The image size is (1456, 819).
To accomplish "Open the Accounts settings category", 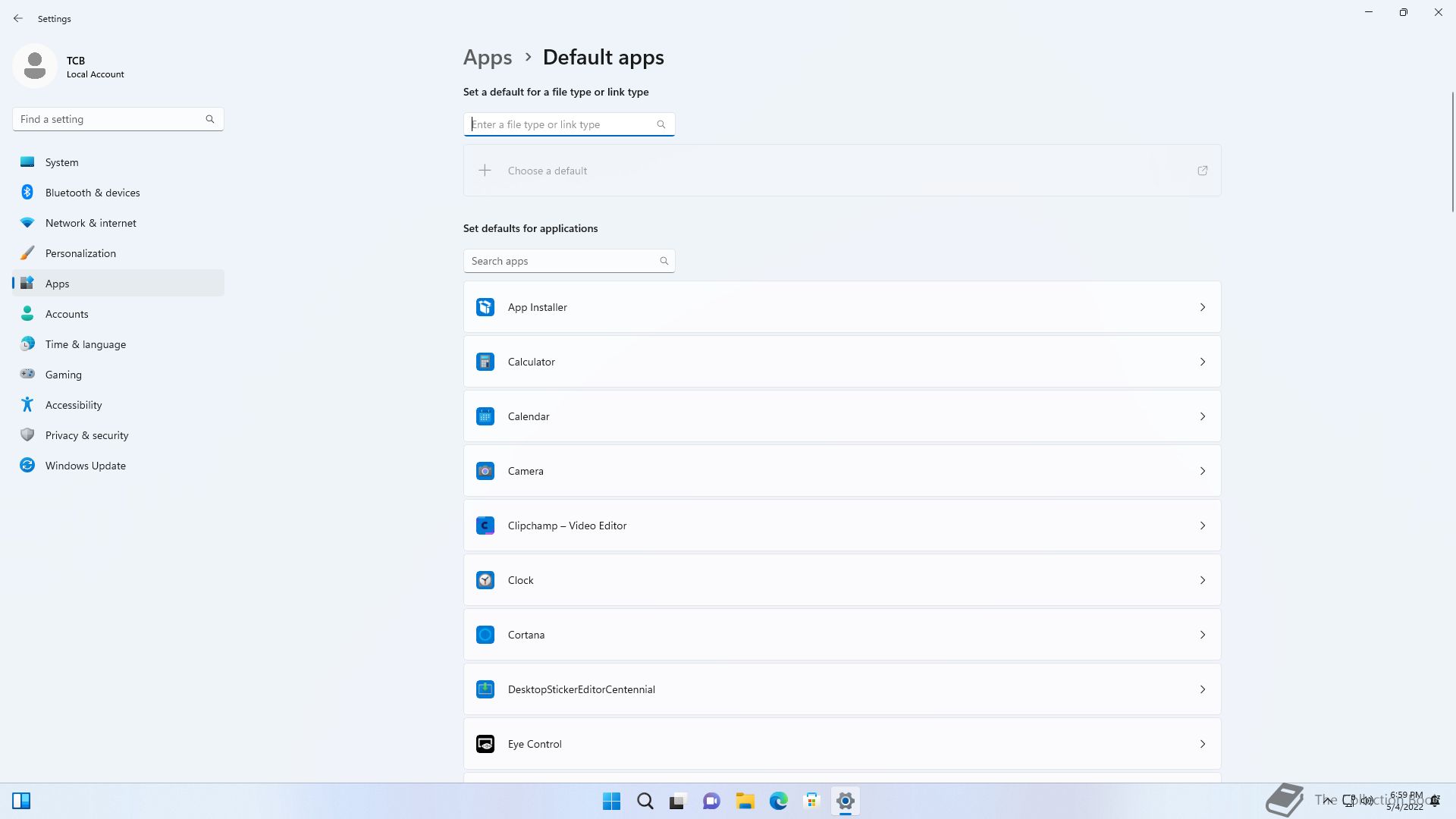I will coord(118,314).
